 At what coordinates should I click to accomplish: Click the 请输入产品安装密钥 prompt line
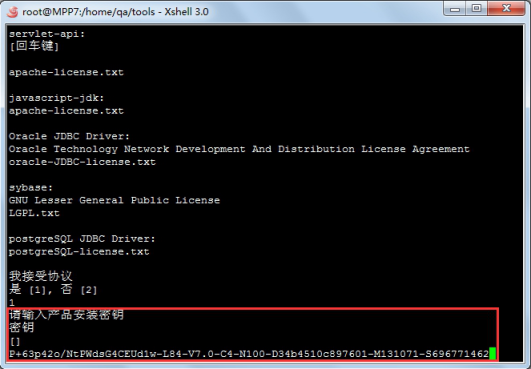[66, 315]
